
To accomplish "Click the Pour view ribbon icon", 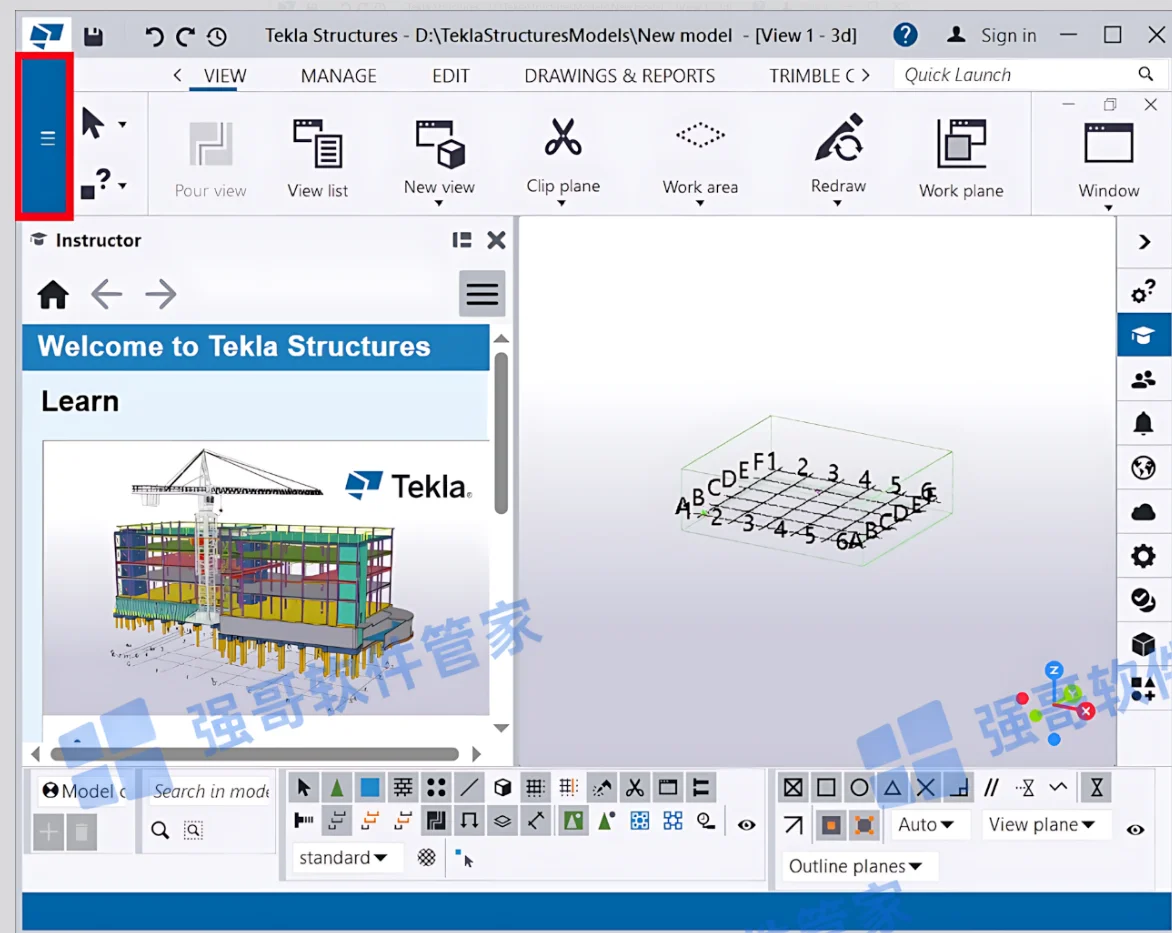I will [210, 158].
